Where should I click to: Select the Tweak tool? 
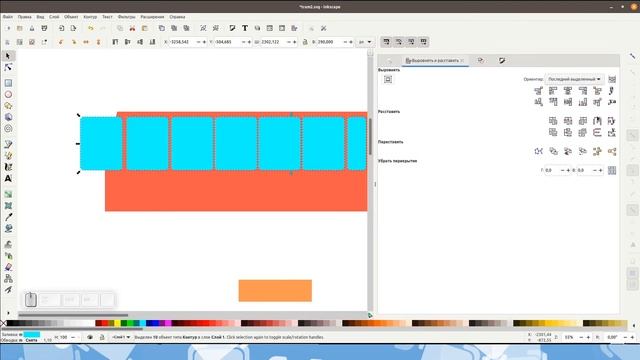click(8, 244)
